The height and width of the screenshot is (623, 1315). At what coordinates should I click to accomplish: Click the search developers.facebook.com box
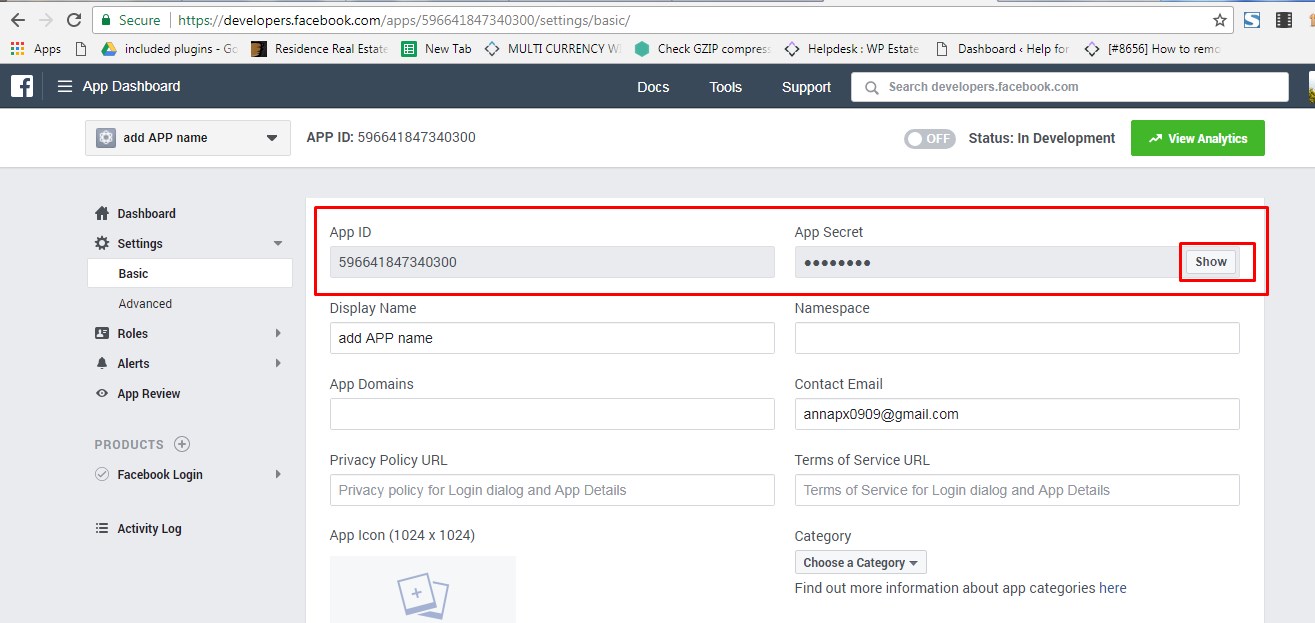point(1070,87)
